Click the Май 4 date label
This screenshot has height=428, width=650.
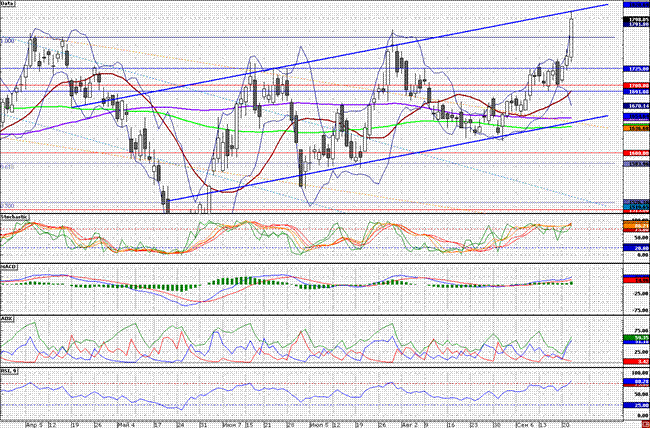pyautogui.click(x=126, y=425)
